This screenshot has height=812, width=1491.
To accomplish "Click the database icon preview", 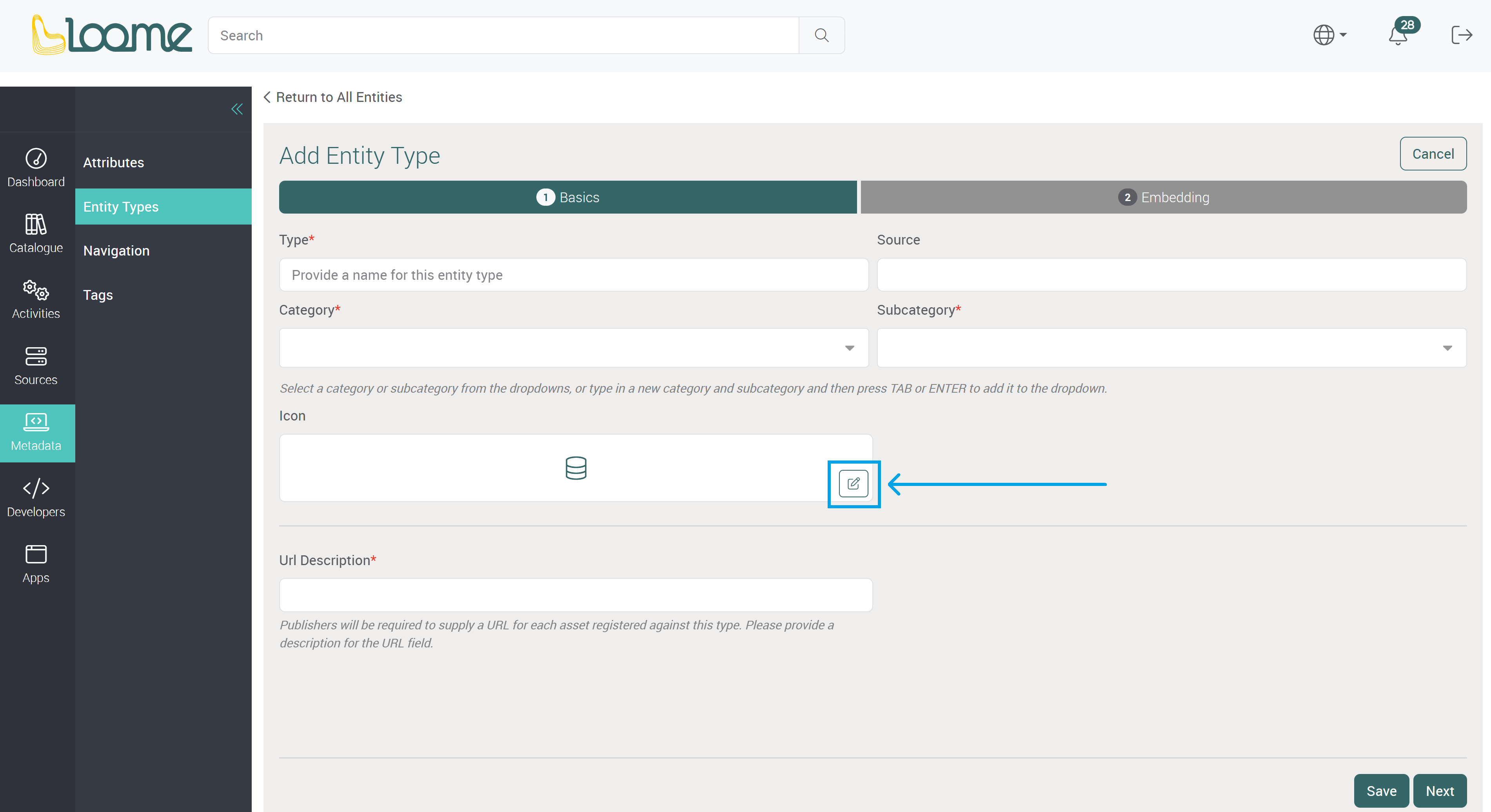I will 575,468.
